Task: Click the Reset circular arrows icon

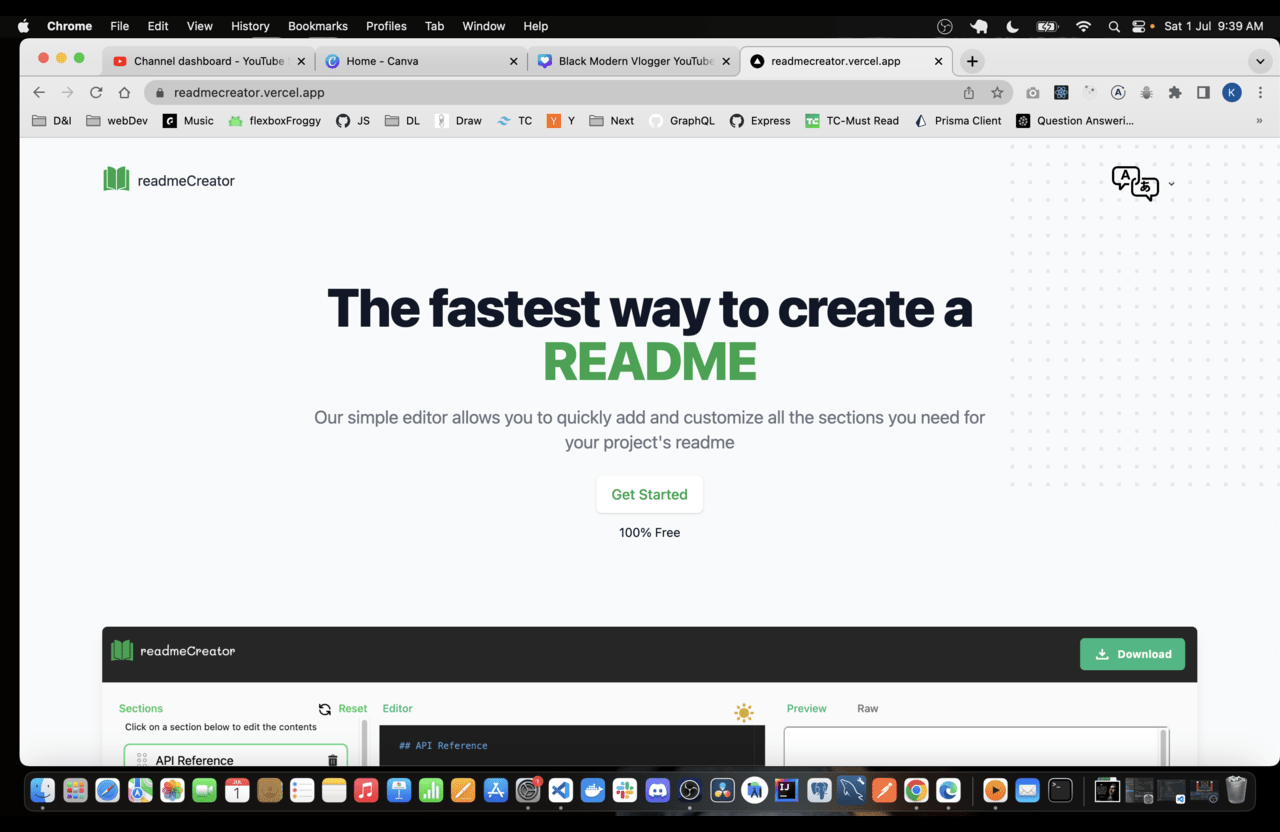Action: click(325, 709)
